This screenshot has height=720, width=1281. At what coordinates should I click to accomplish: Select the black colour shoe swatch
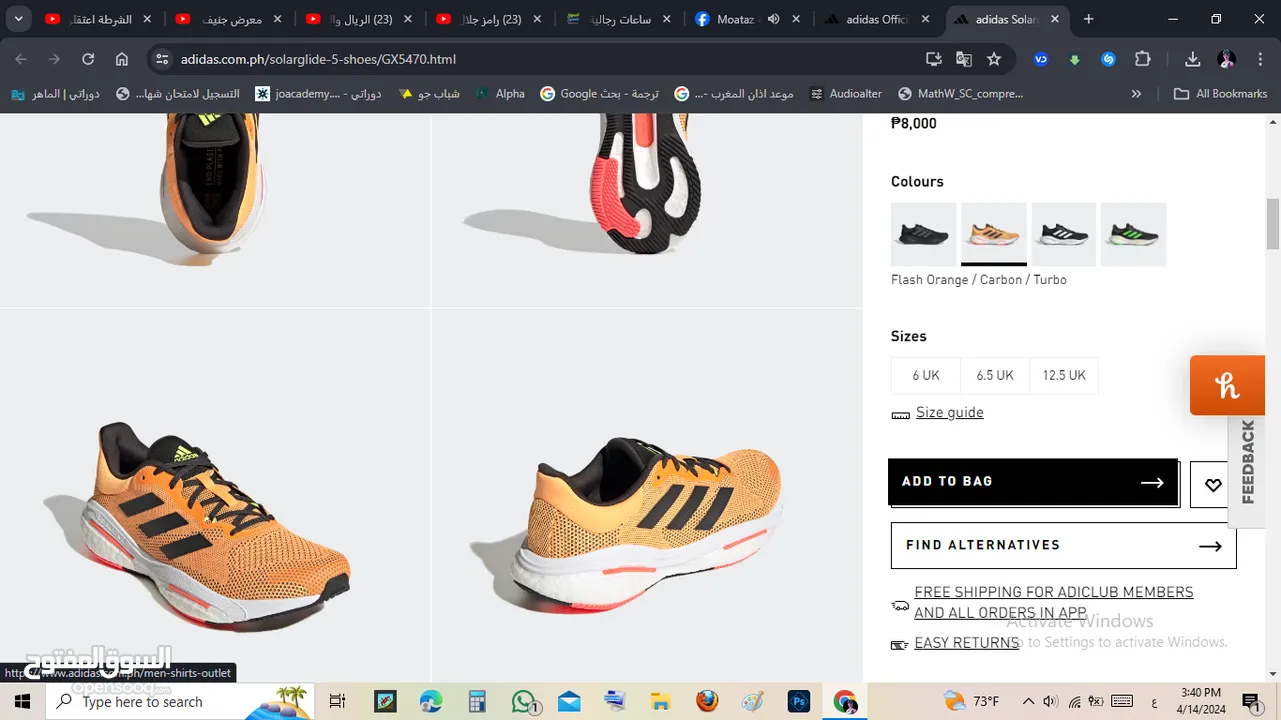coord(924,234)
